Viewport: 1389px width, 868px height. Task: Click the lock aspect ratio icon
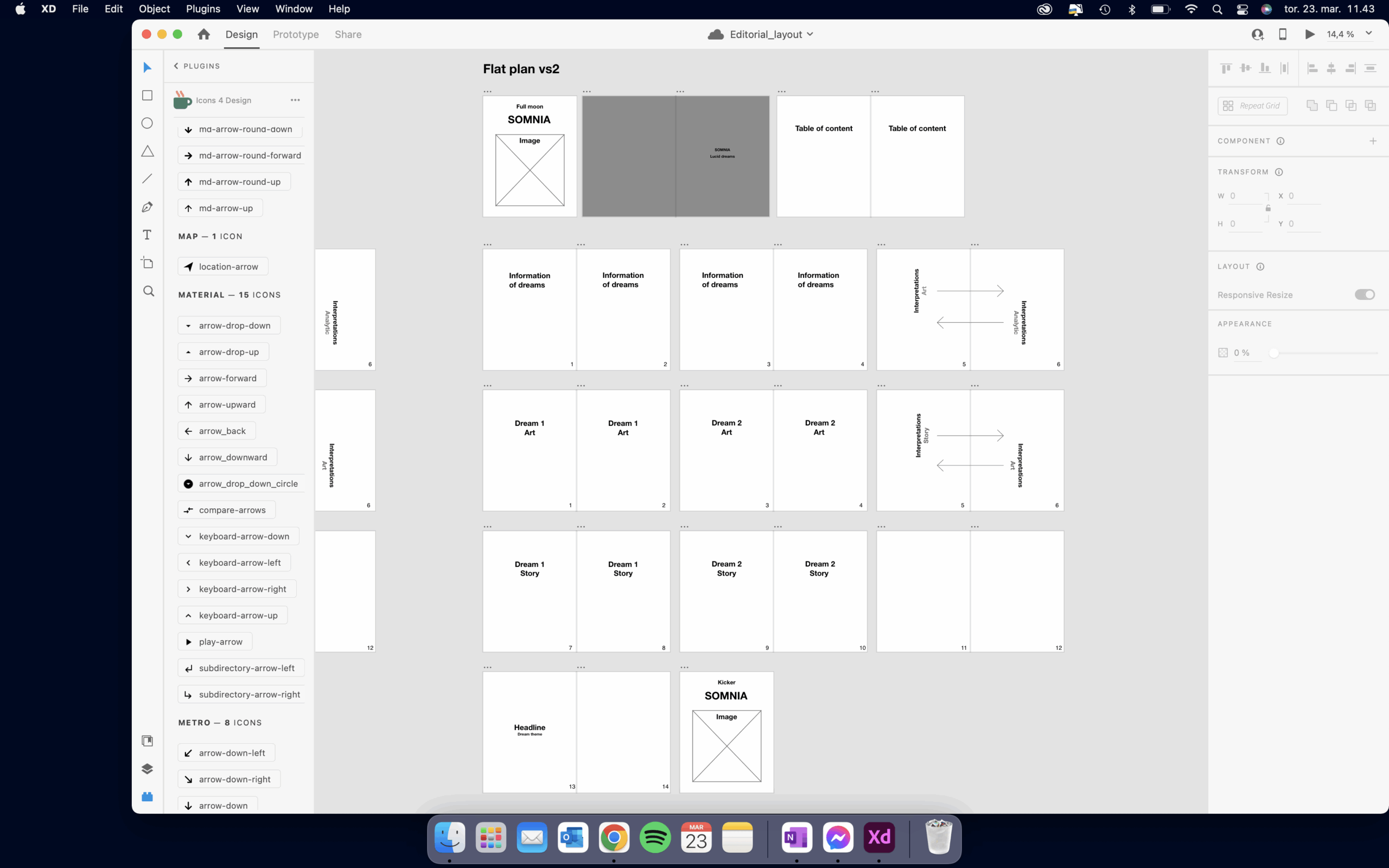tap(1268, 208)
